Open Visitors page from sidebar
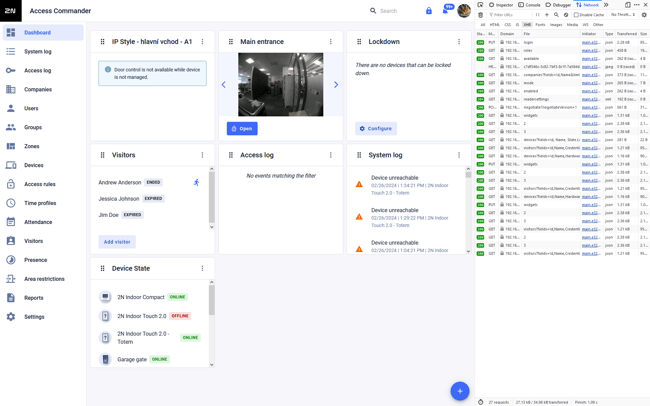The width and height of the screenshot is (650, 406). click(x=43, y=241)
